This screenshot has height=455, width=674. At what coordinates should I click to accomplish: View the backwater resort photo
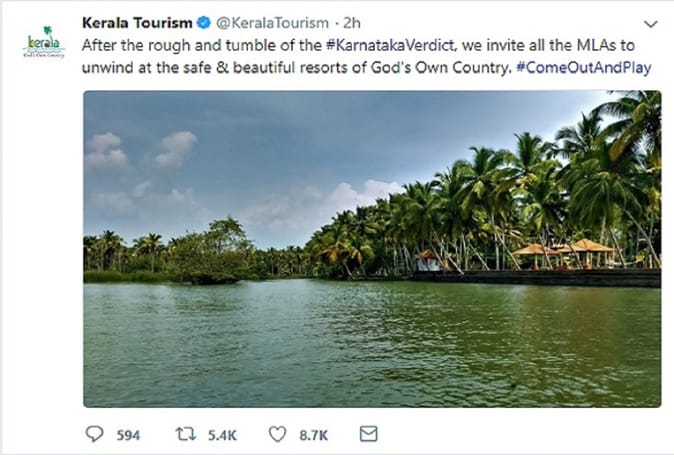(x=372, y=249)
